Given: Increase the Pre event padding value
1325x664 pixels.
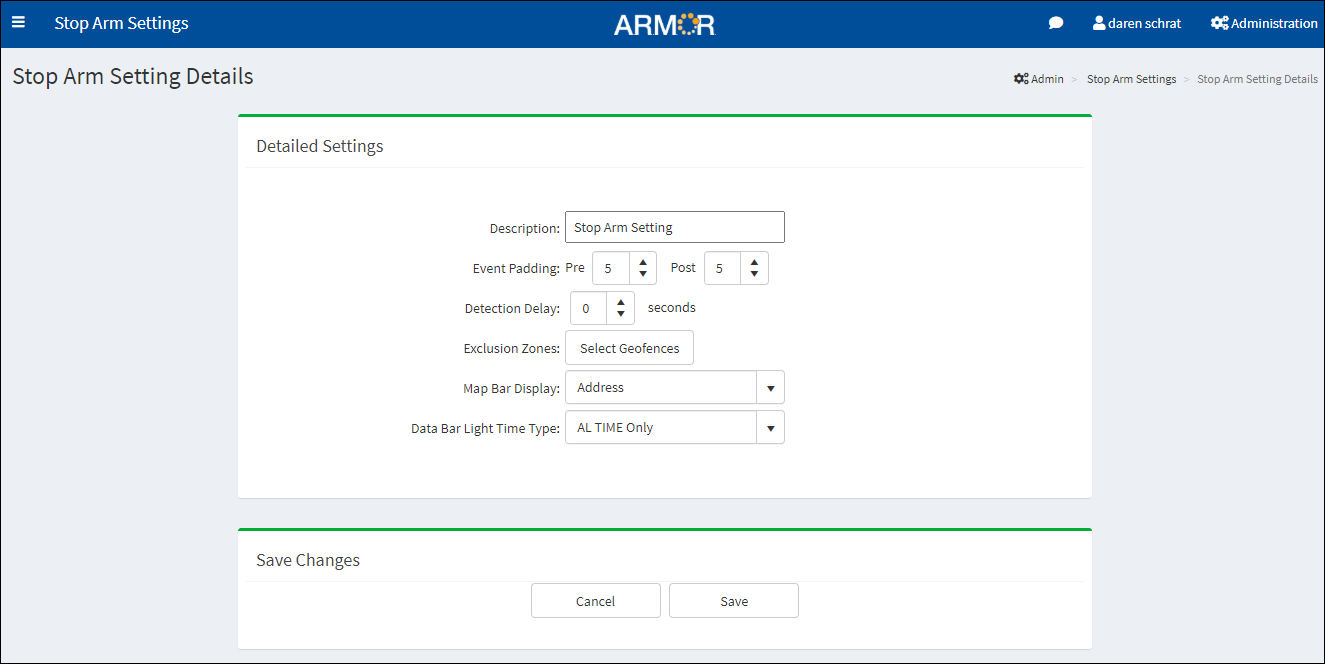Looking at the screenshot, I should tap(643, 262).
